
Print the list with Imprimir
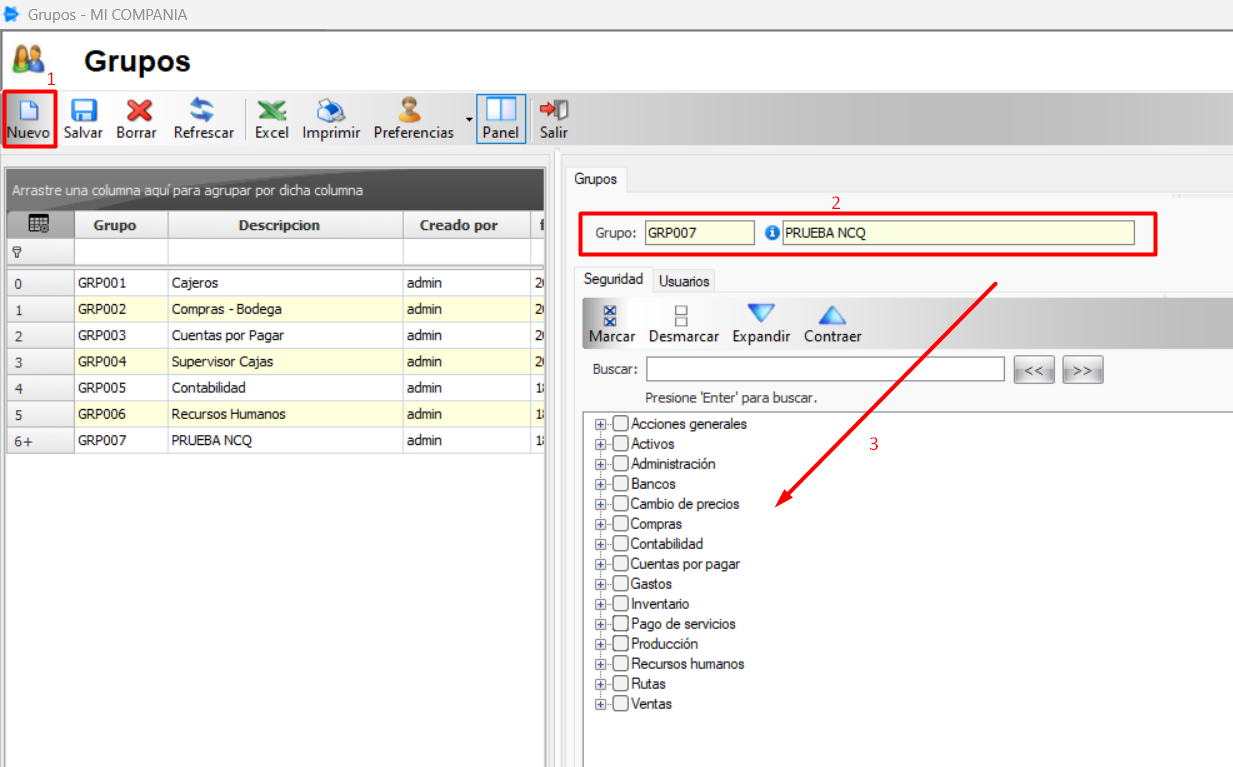[331, 118]
